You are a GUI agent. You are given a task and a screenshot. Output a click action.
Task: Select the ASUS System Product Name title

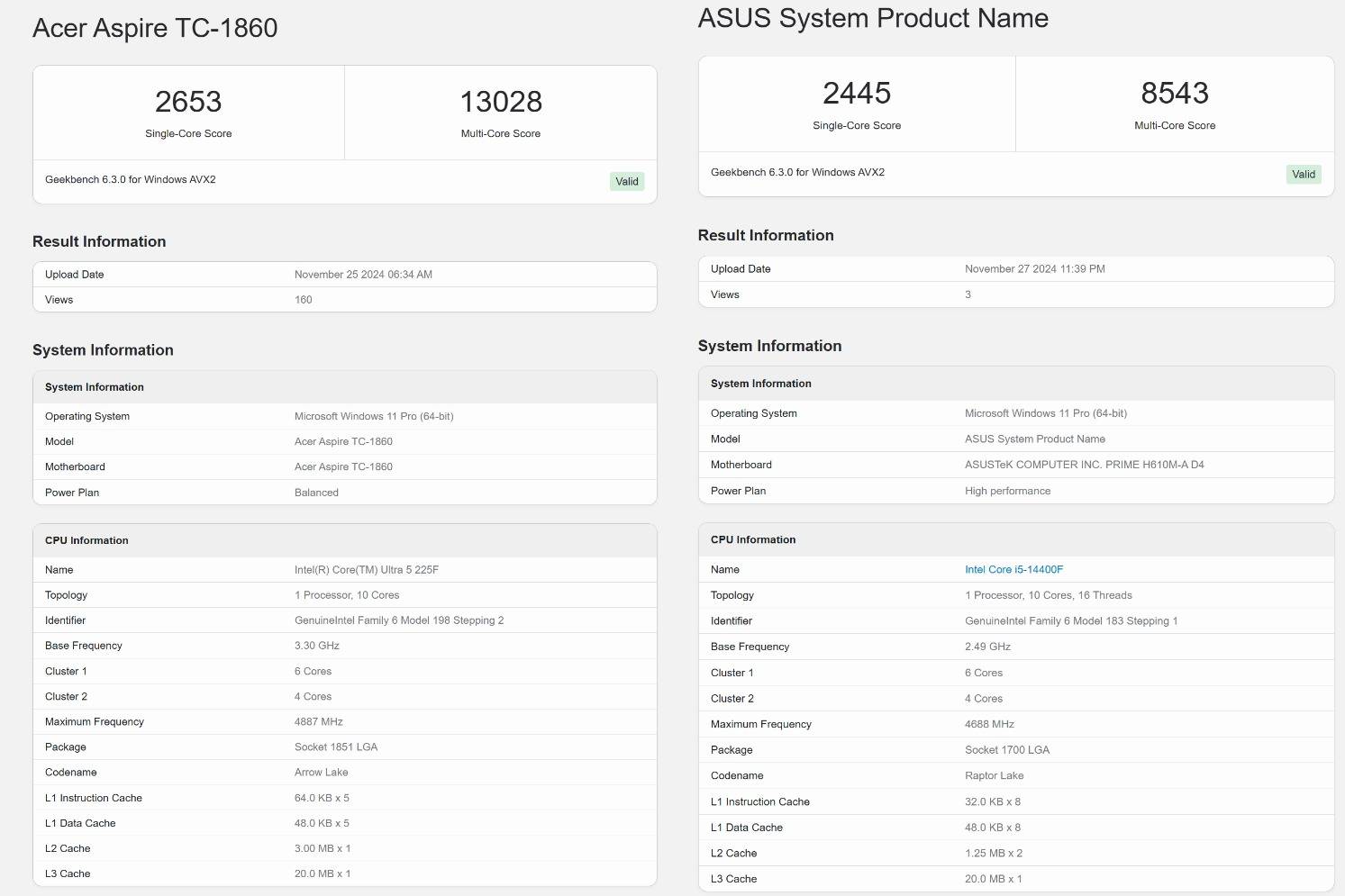pos(872,18)
